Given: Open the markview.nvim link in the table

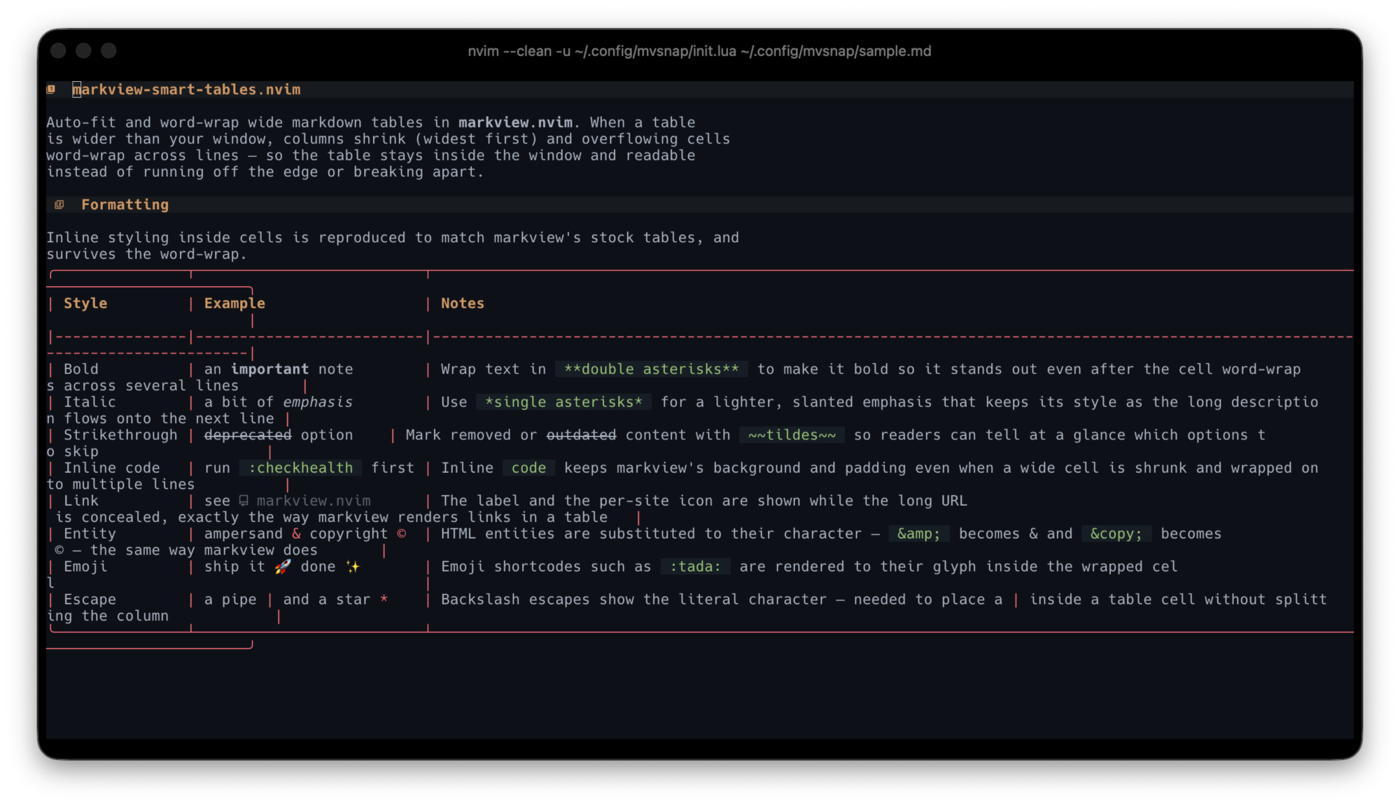Looking at the screenshot, I should click(313, 501).
